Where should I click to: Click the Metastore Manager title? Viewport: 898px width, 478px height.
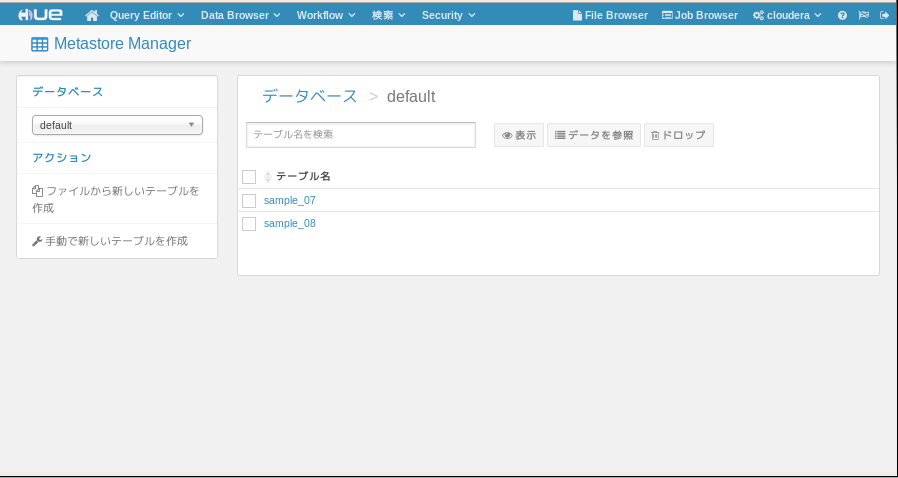click(123, 44)
